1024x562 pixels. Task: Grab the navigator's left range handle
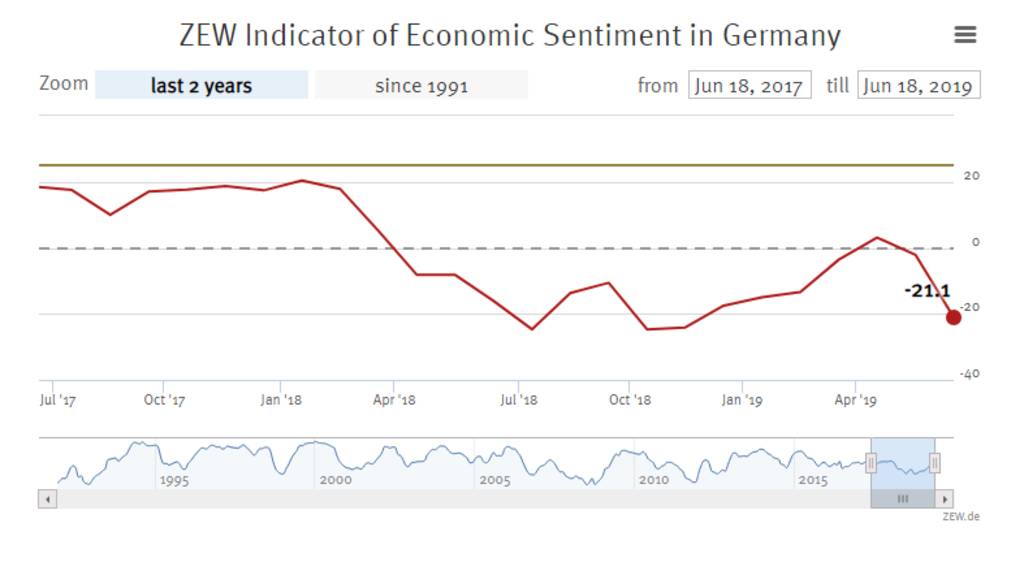coord(871,462)
